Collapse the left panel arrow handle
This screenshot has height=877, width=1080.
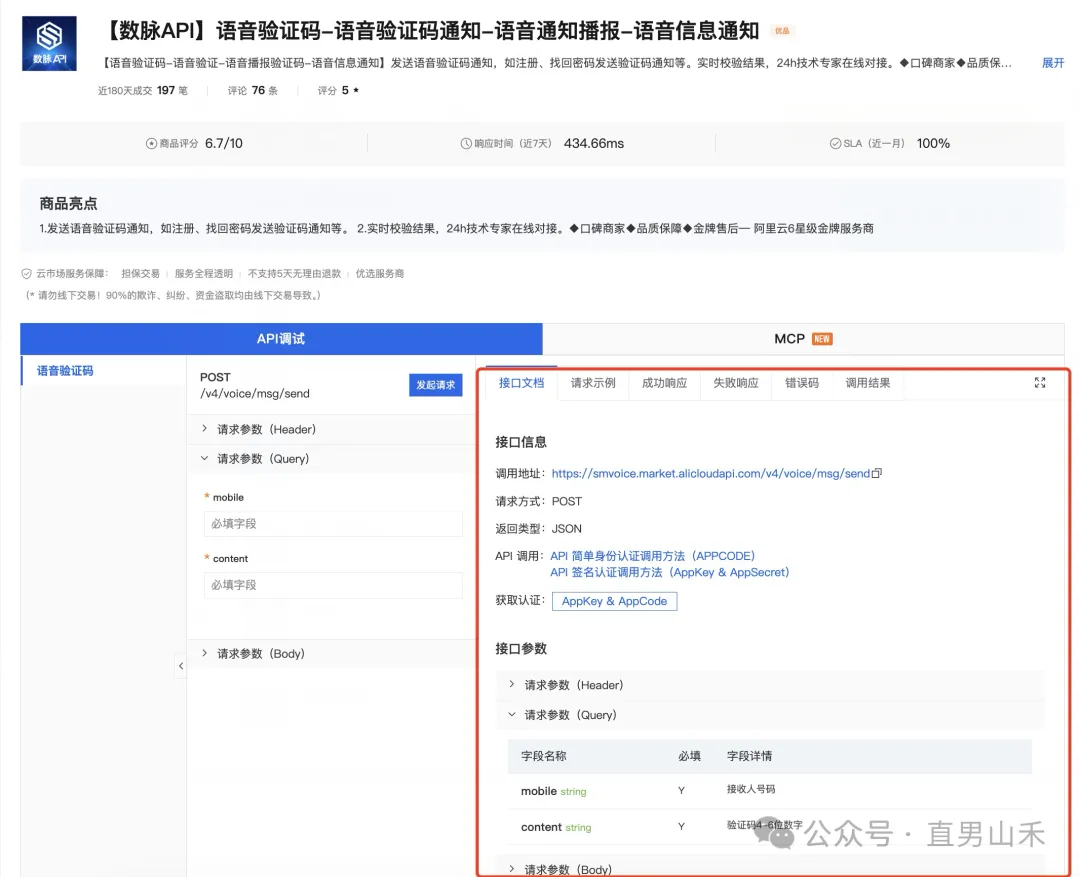click(x=180, y=666)
